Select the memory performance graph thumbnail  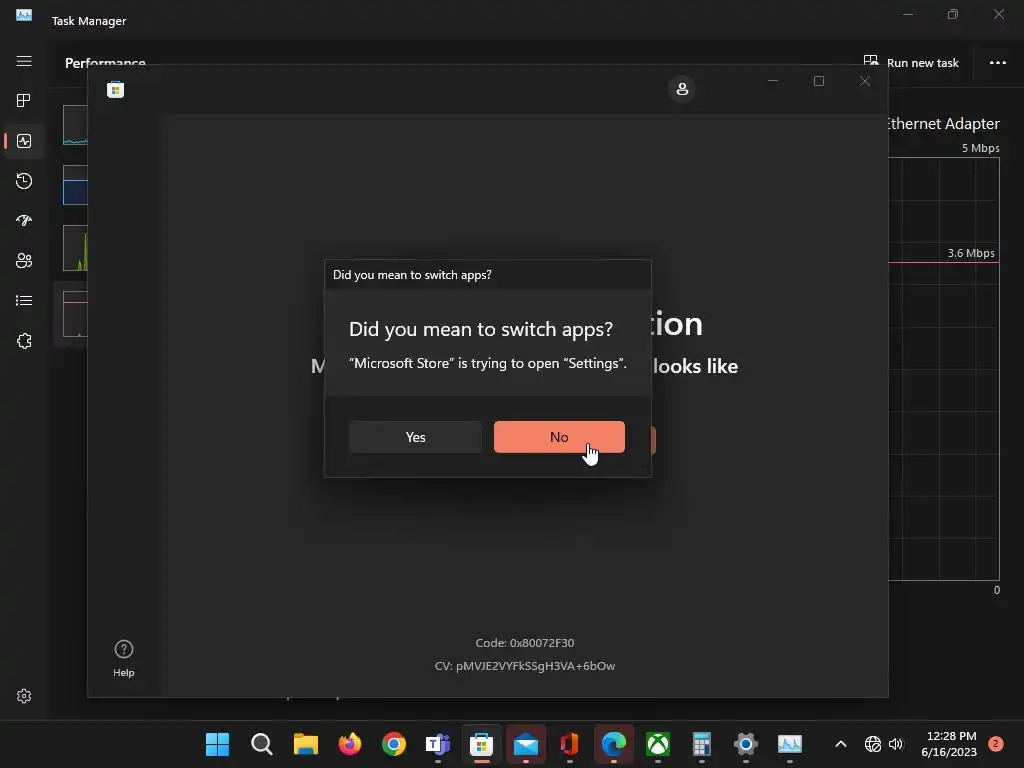[x=75, y=185]
